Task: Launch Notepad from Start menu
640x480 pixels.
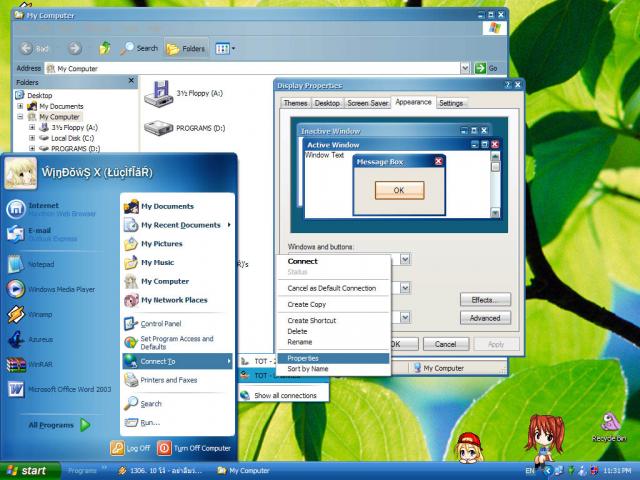Action: pyautogui.click(x=32, y=264)
